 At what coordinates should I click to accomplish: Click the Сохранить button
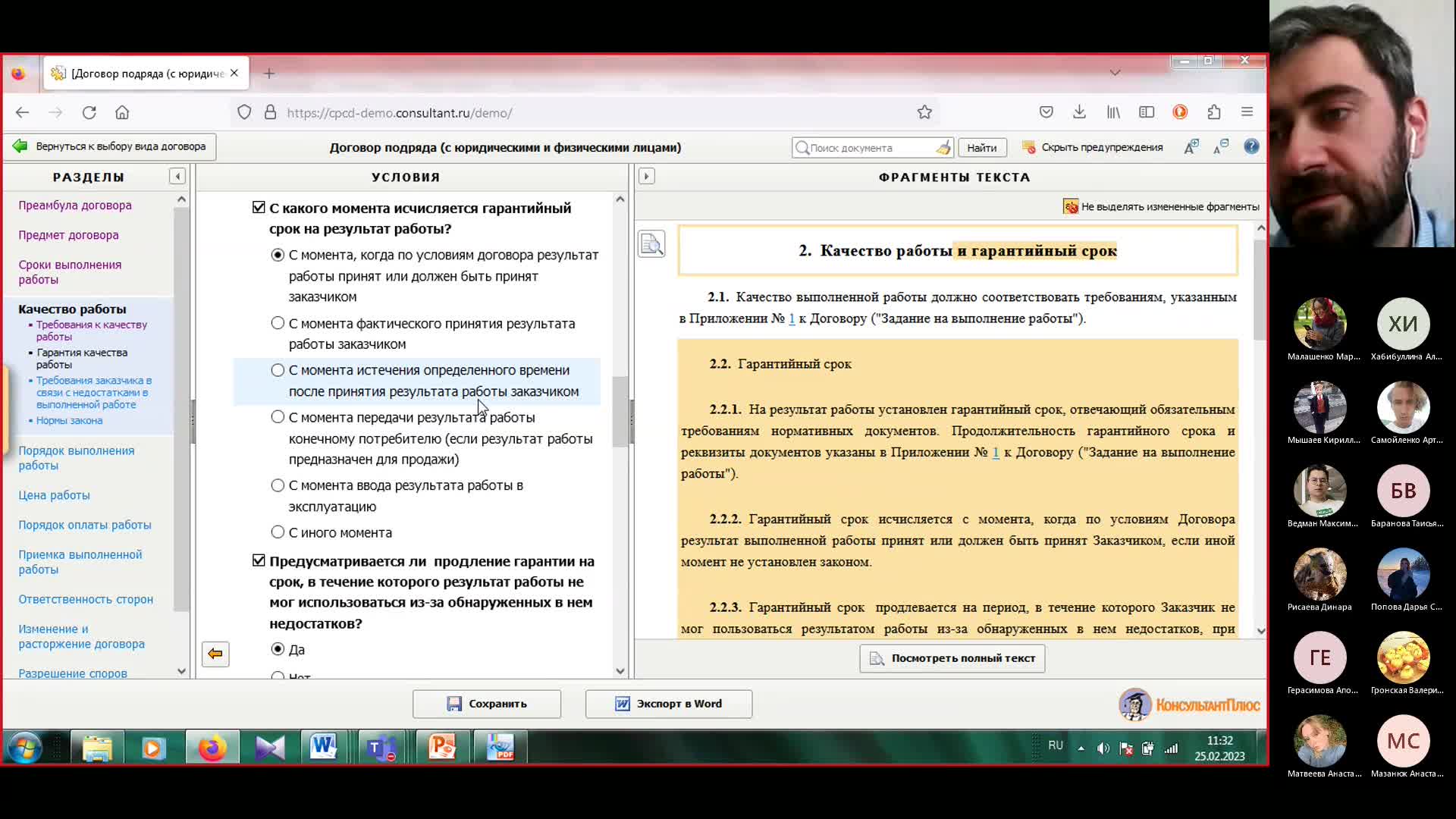(x=487, y=704)
